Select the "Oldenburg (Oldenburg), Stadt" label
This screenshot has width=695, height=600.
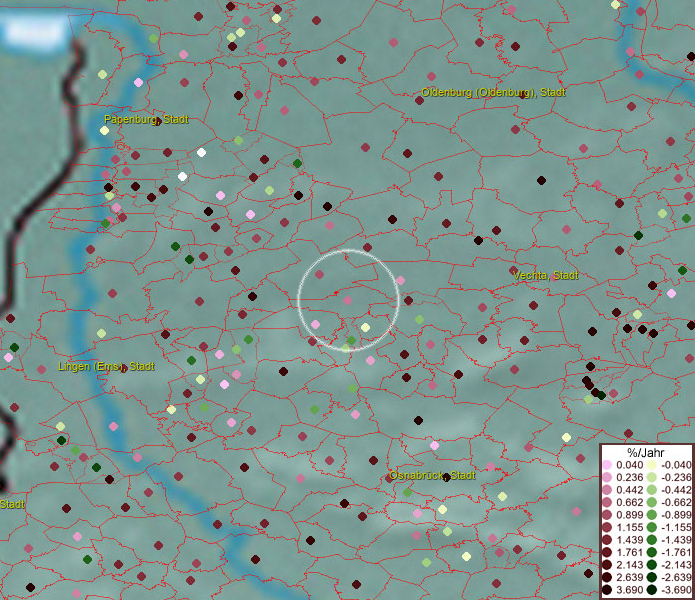point(493,93)
